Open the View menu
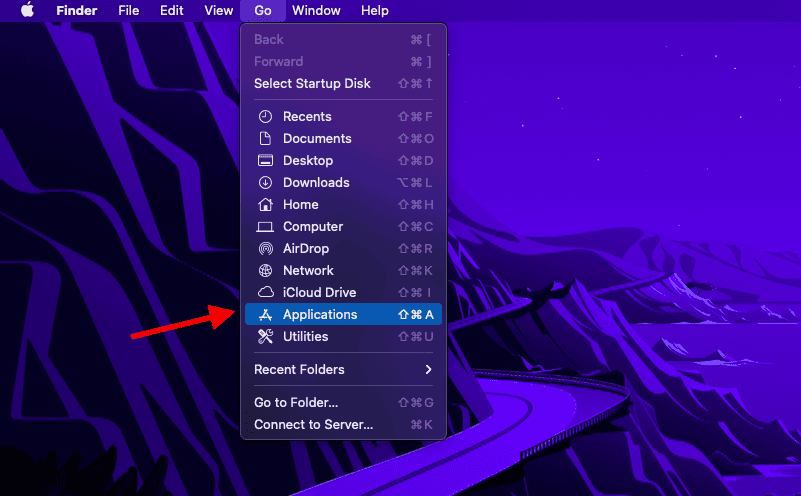This screenshot has height=496, width=801. 218,11
